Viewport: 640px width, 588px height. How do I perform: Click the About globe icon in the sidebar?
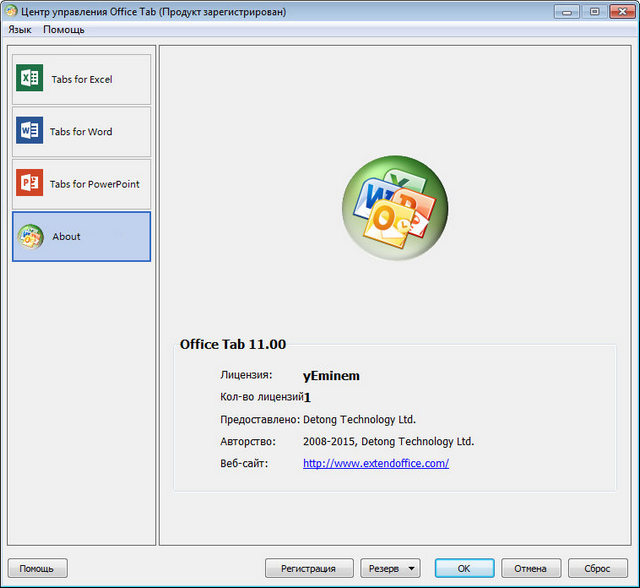pos(30,237)
